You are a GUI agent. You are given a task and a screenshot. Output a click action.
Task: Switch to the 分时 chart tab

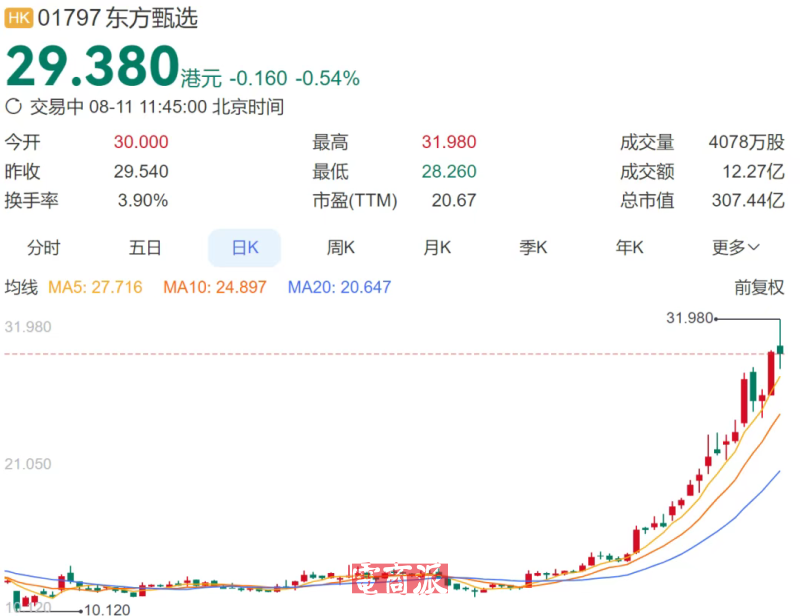pyautogui.click(x=44, y=248)
